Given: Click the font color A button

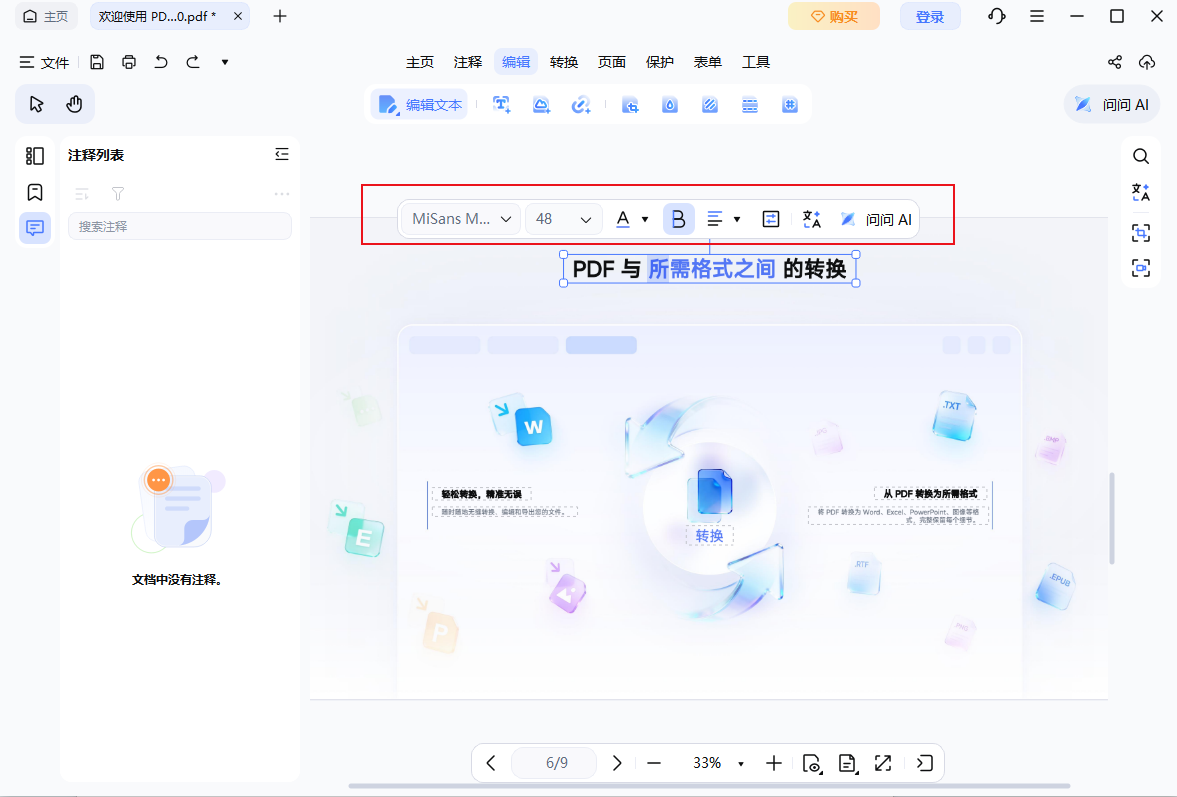Looking at the screenshot, I should tap(623, 219).
